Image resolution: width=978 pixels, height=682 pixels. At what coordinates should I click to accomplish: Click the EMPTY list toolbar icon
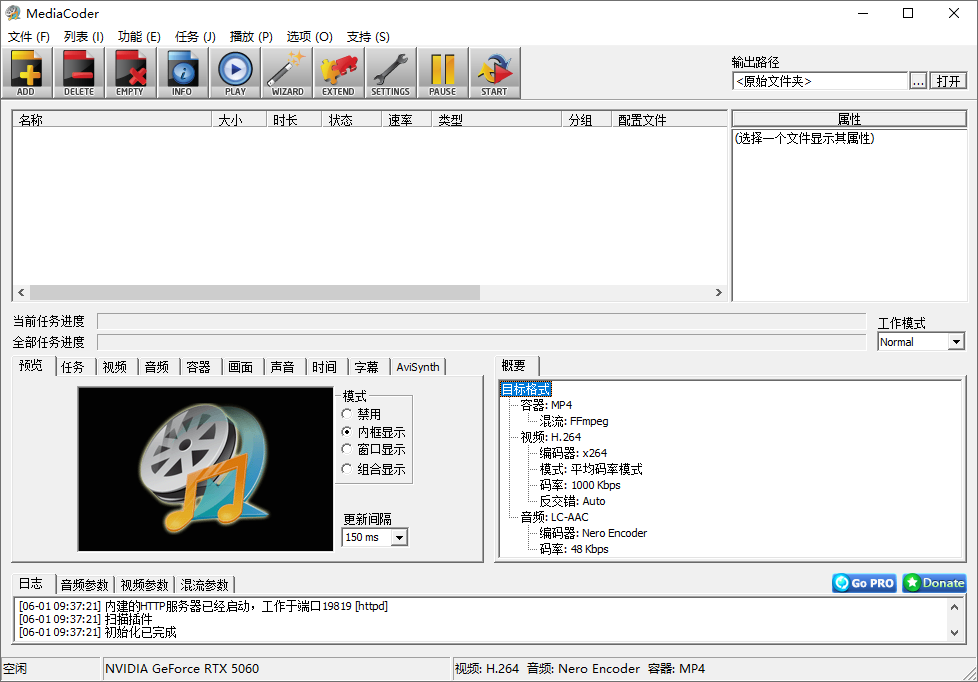click(130, 72)
